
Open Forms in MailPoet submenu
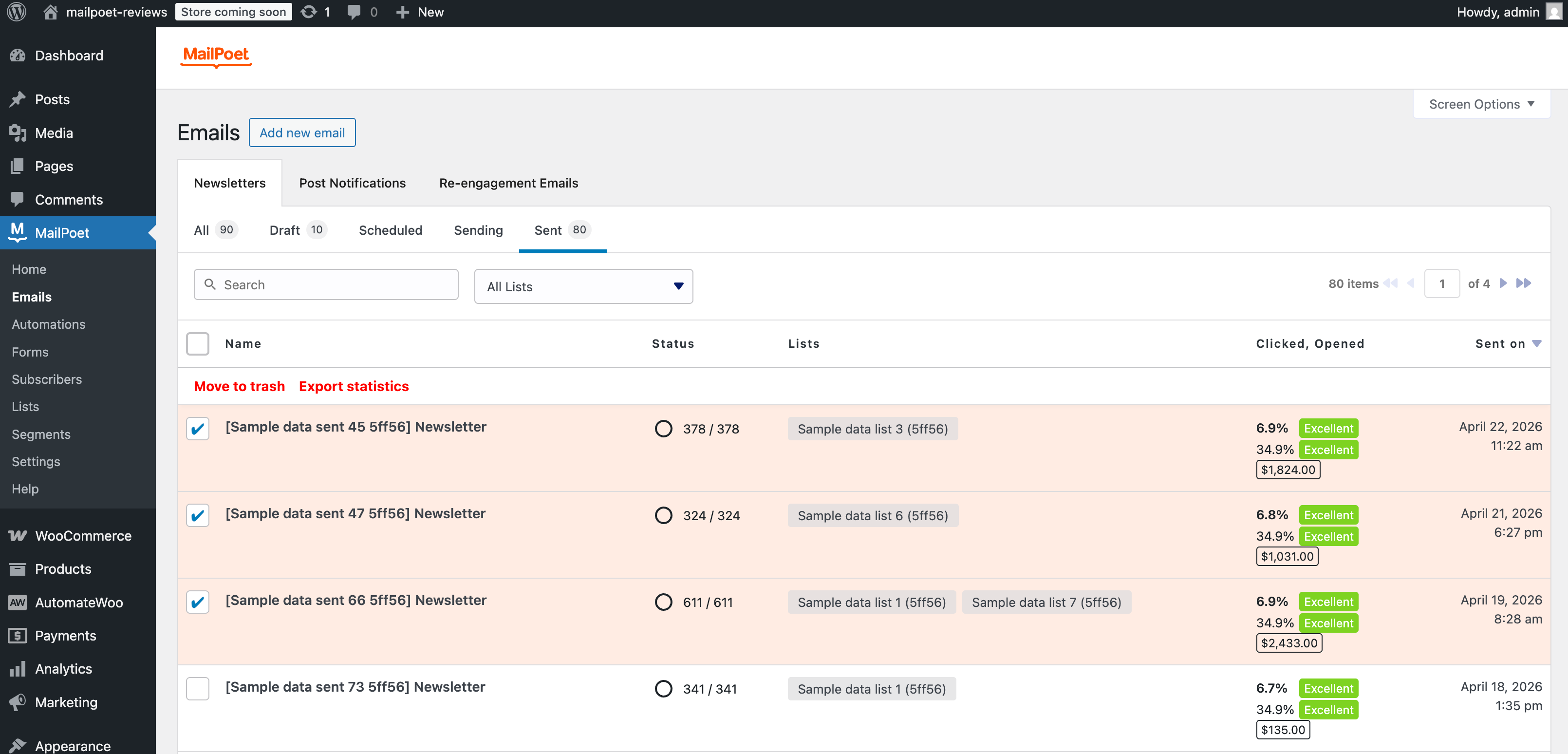click(x=30, y=351)
